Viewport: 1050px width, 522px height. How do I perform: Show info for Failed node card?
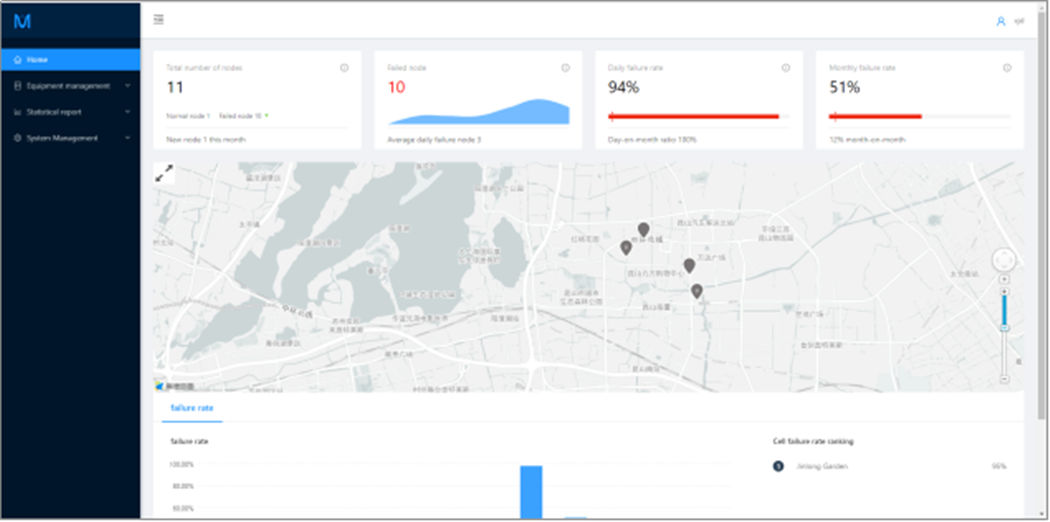tap(565, 68)
